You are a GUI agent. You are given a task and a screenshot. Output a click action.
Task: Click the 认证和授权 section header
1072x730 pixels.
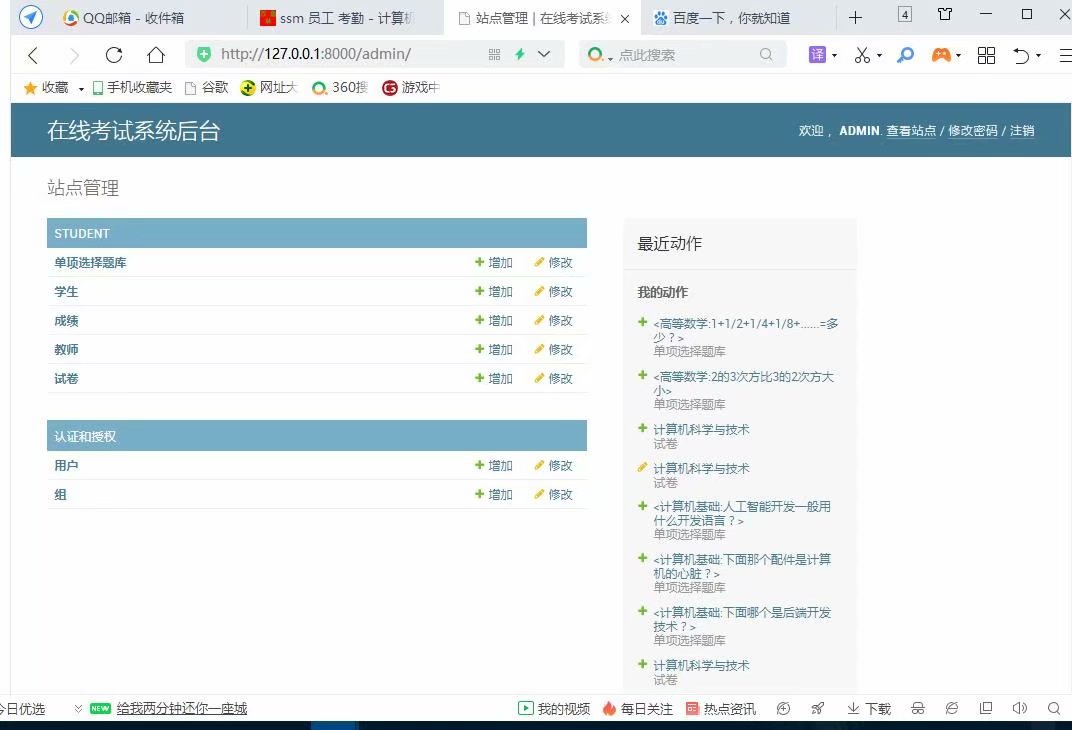point(317,436)
